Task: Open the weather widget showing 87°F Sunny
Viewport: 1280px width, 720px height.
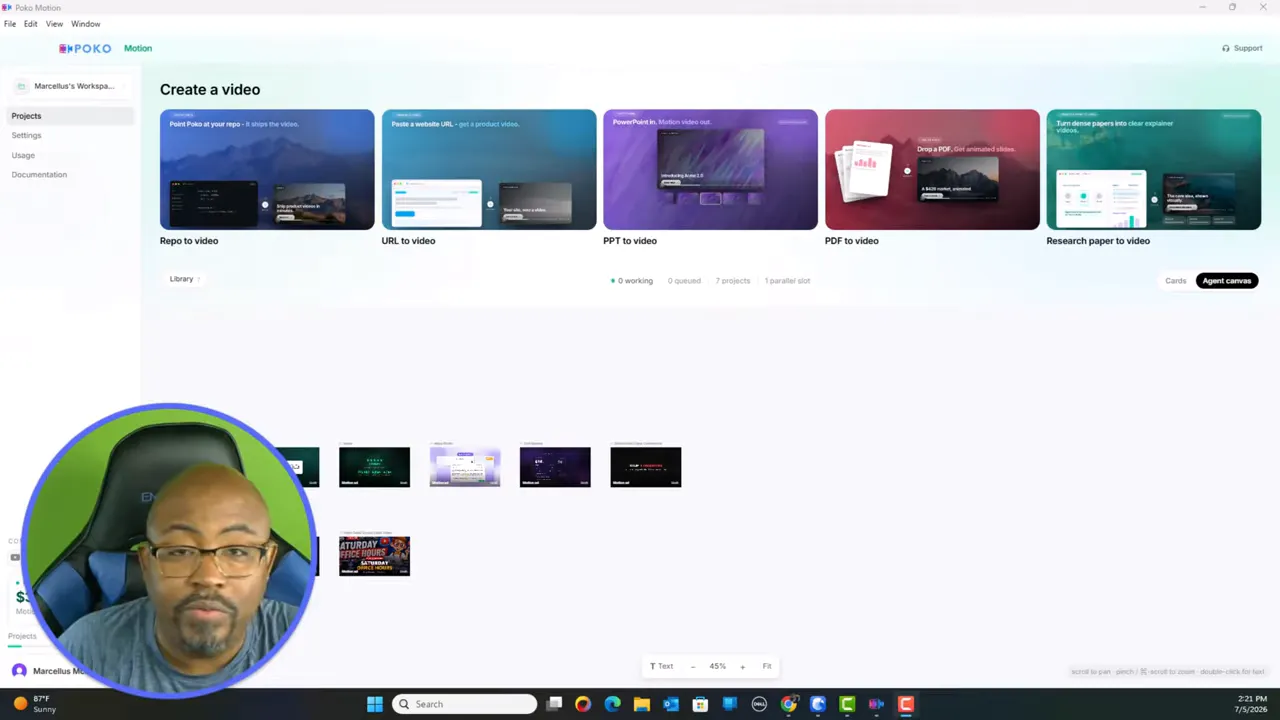Action: click(33, 704)
